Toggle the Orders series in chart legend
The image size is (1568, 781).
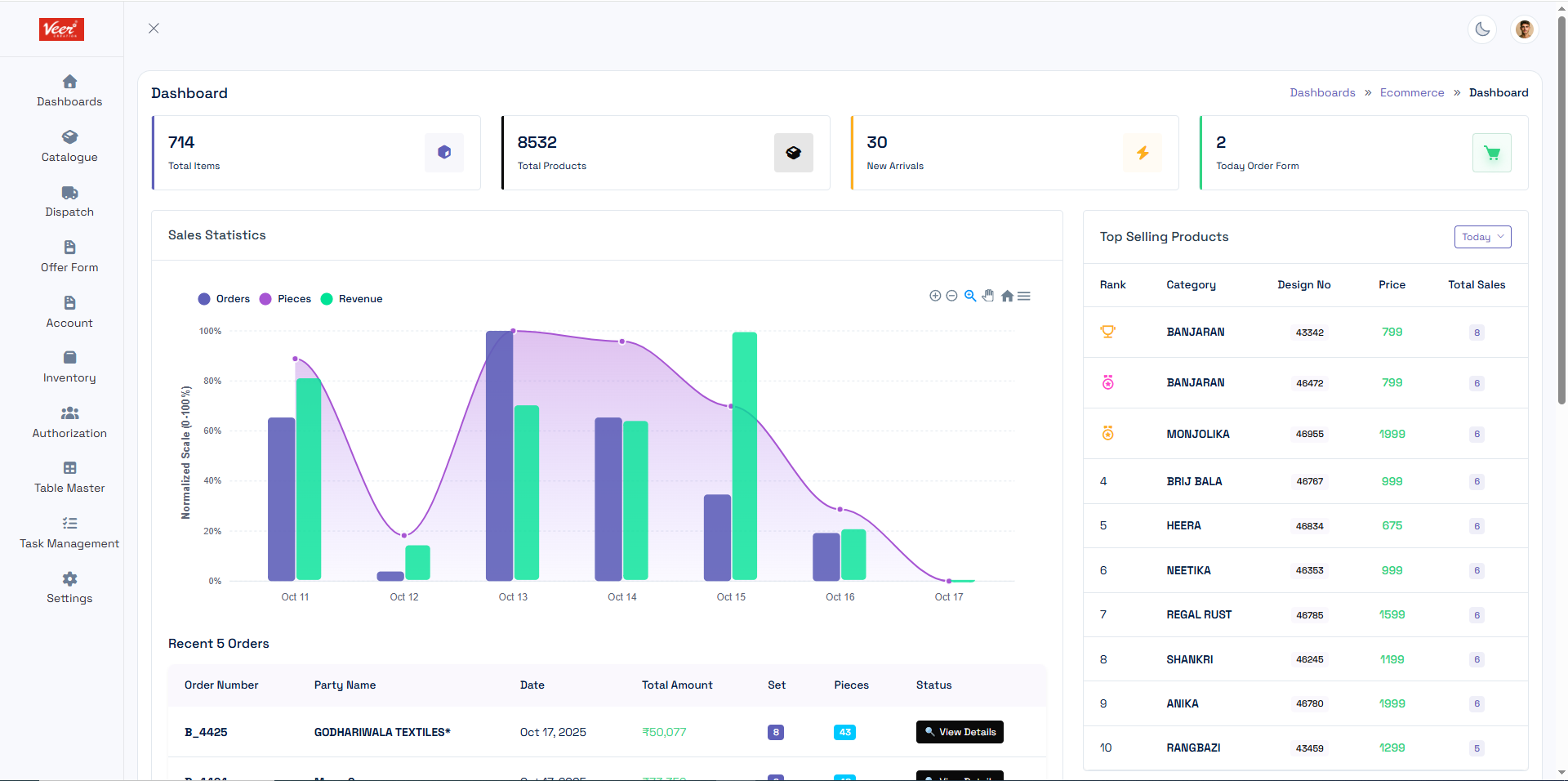225,299
